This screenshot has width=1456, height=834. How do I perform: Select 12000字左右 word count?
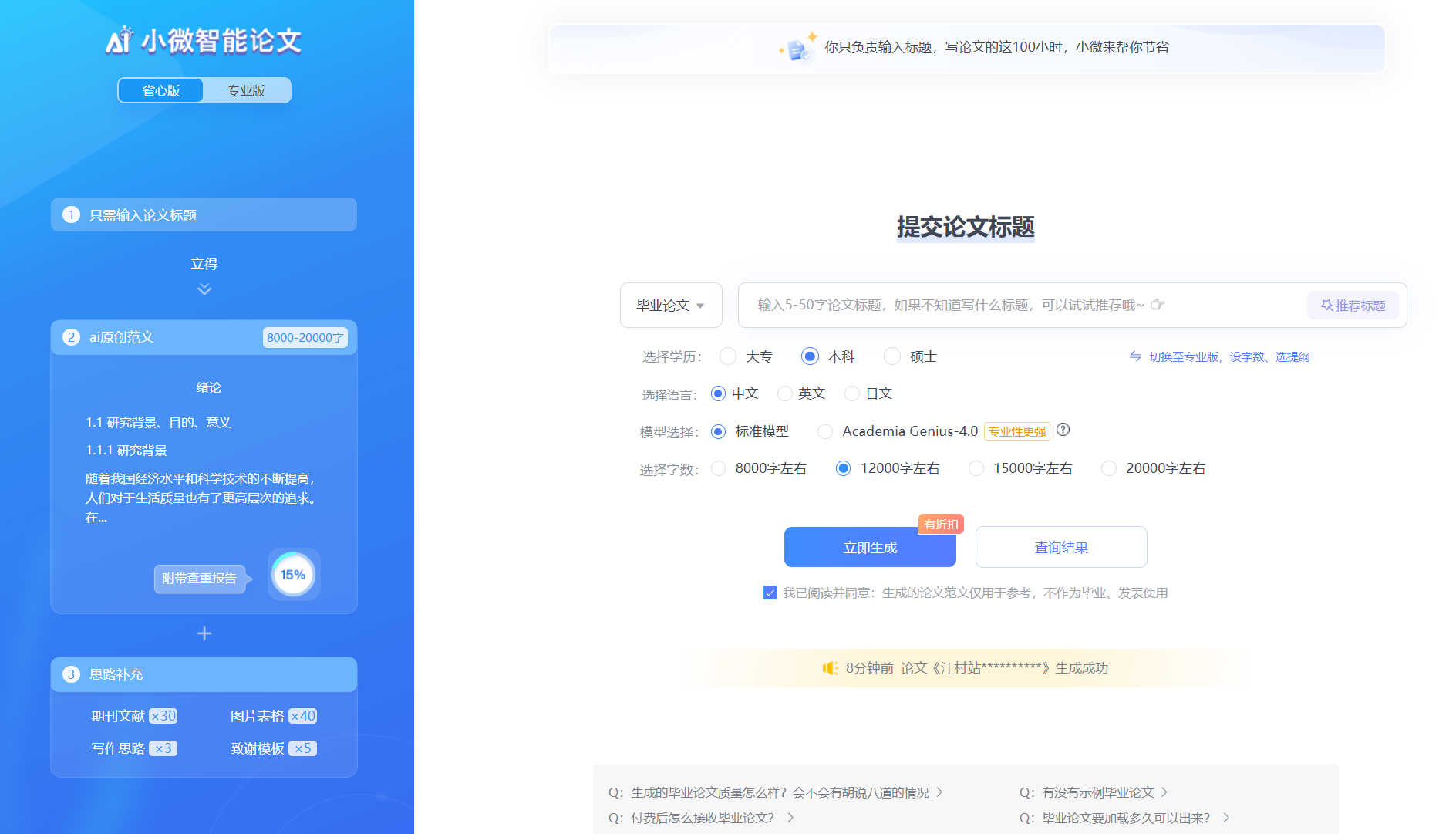pyautogui.click(x=844, y=468)
